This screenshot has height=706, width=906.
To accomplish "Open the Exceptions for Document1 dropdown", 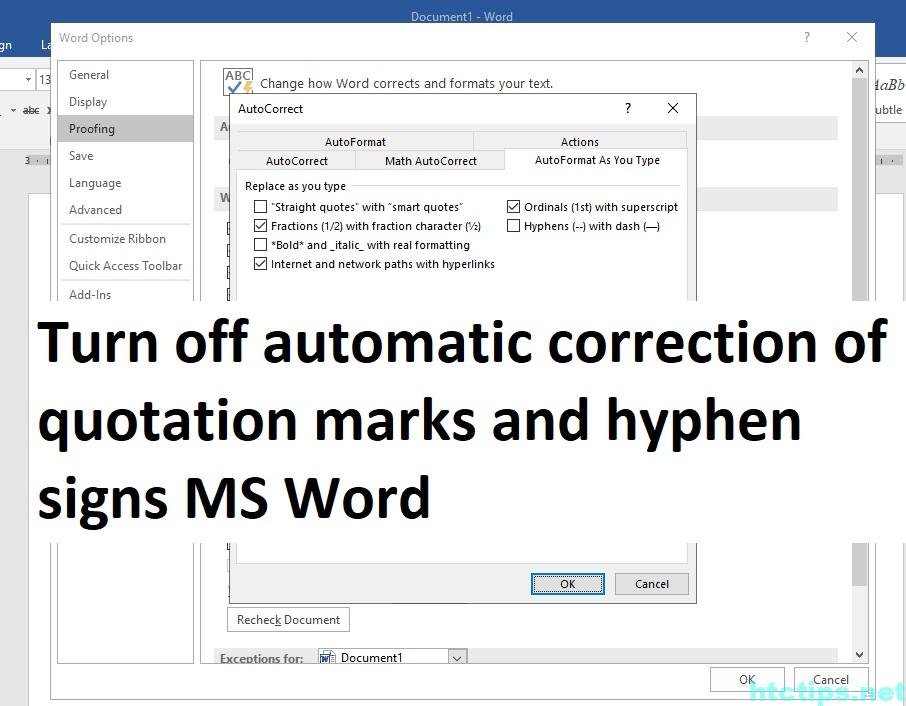I will (x=457, y=657).
